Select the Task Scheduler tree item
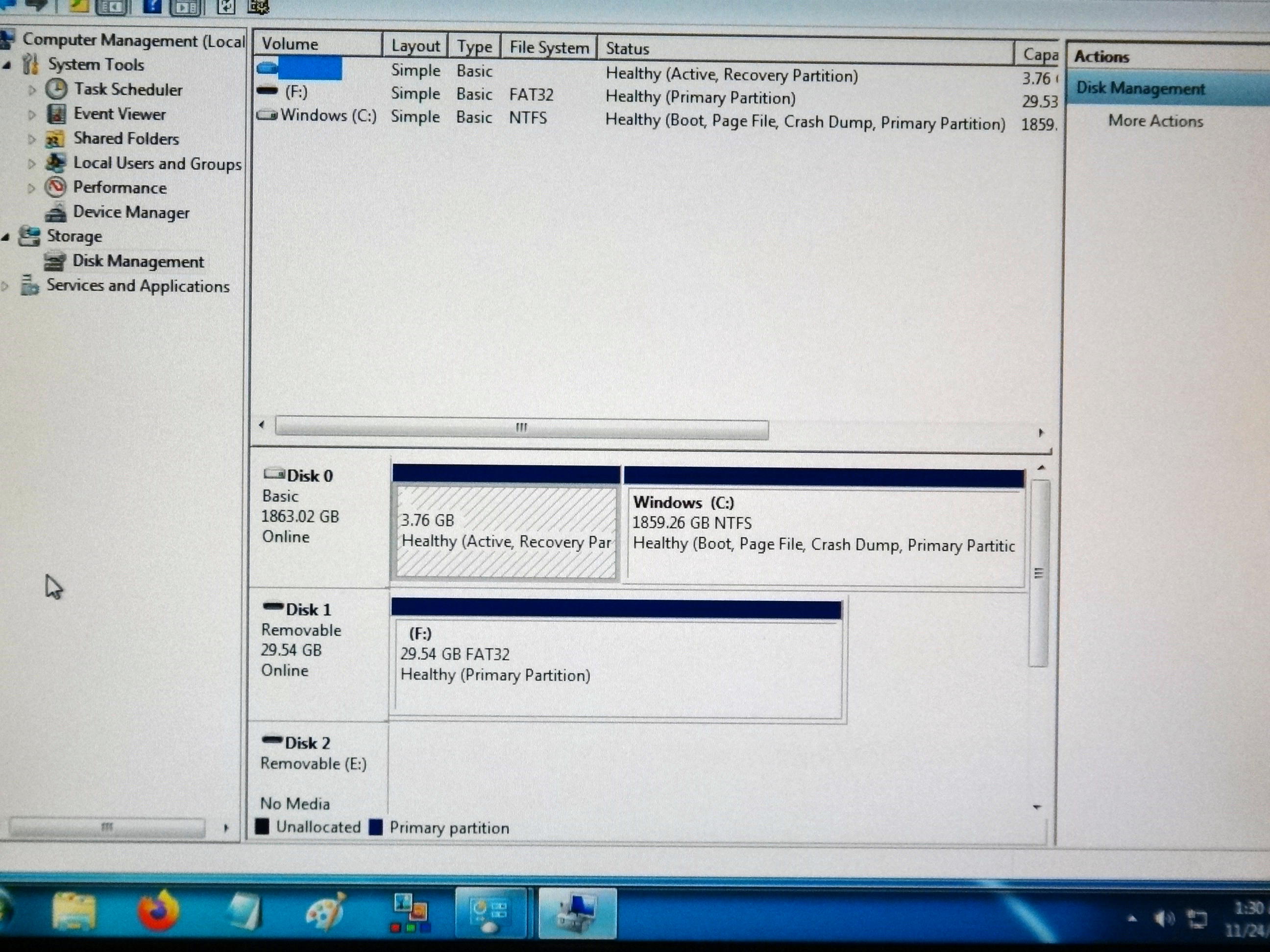This screenshot has width=1270, height=952. pyautogui.click(x=128, y=90)
